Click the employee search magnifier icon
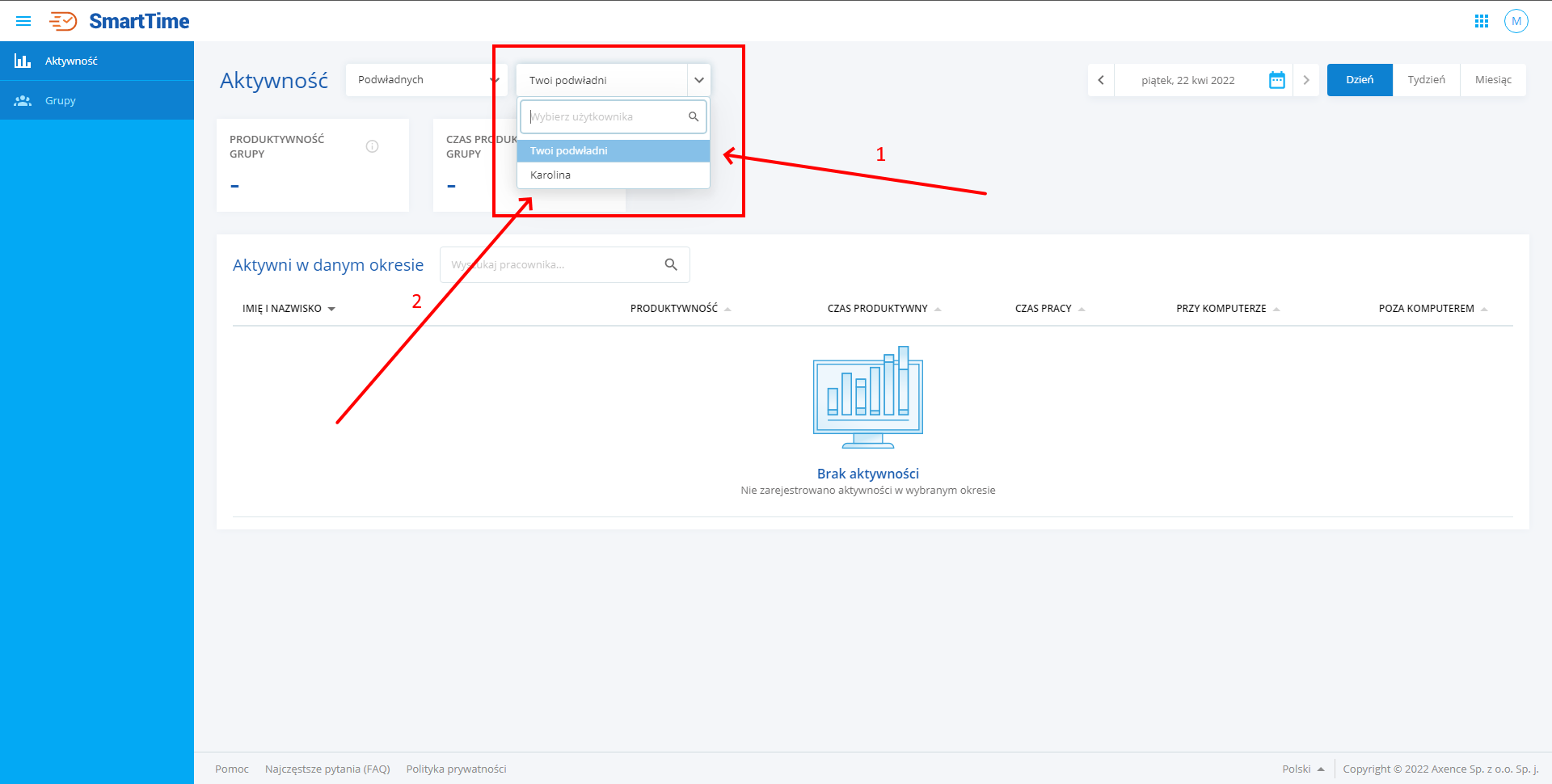1552x784 pixels. pyautogui.click(x=671, y=264)
